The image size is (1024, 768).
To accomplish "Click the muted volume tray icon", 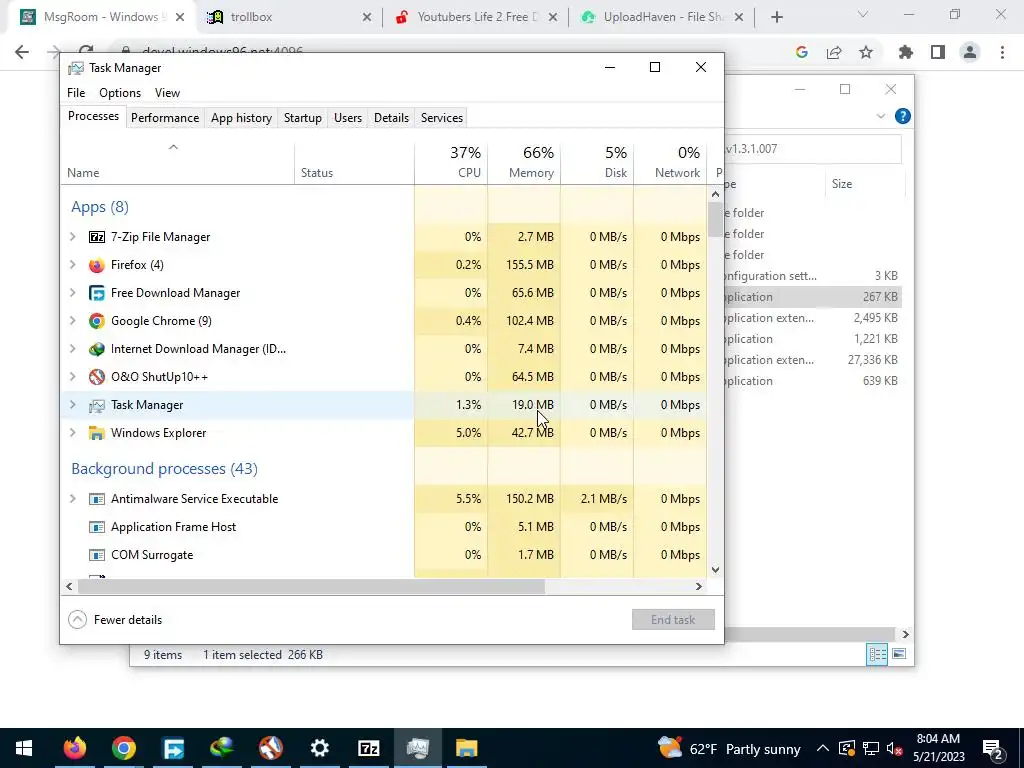I will click(x=895, y=748).
